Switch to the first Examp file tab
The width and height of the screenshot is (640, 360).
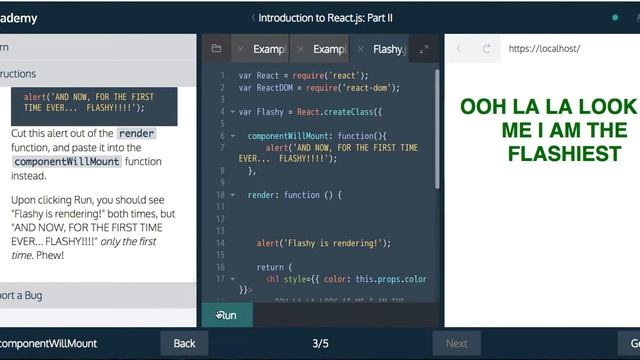269,49
